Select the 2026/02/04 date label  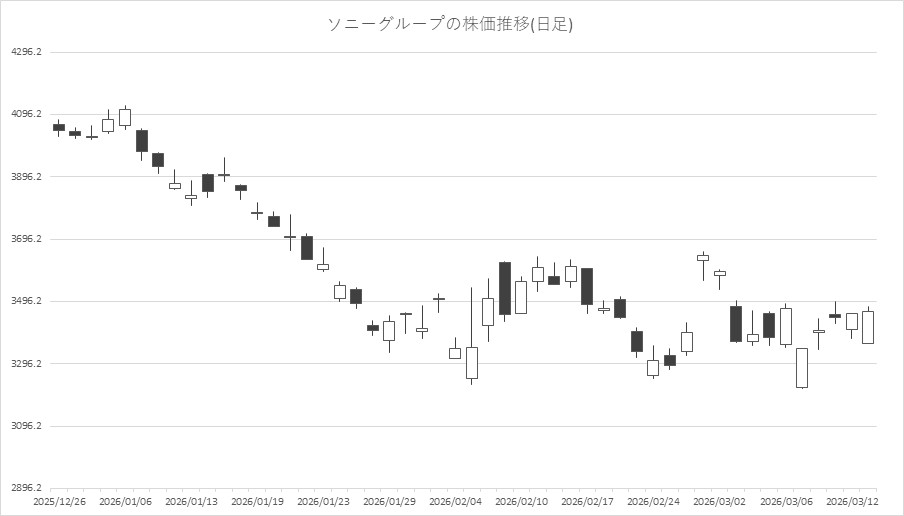[454, 500]
